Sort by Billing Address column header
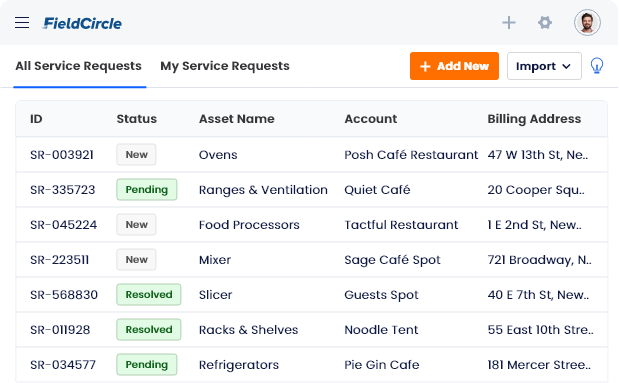 [534, 119]
